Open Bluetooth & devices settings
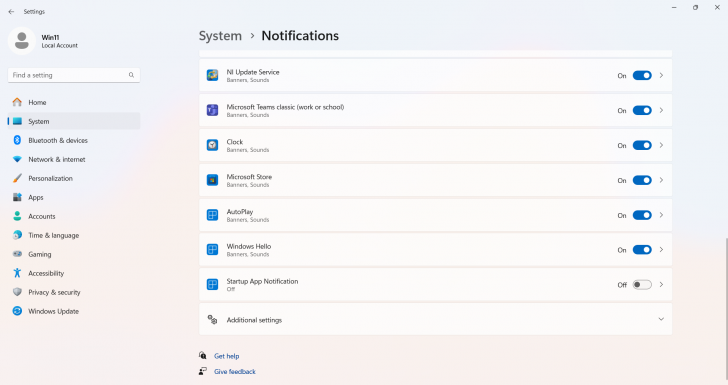Screen dimensions: 728x385 point(74,140)
